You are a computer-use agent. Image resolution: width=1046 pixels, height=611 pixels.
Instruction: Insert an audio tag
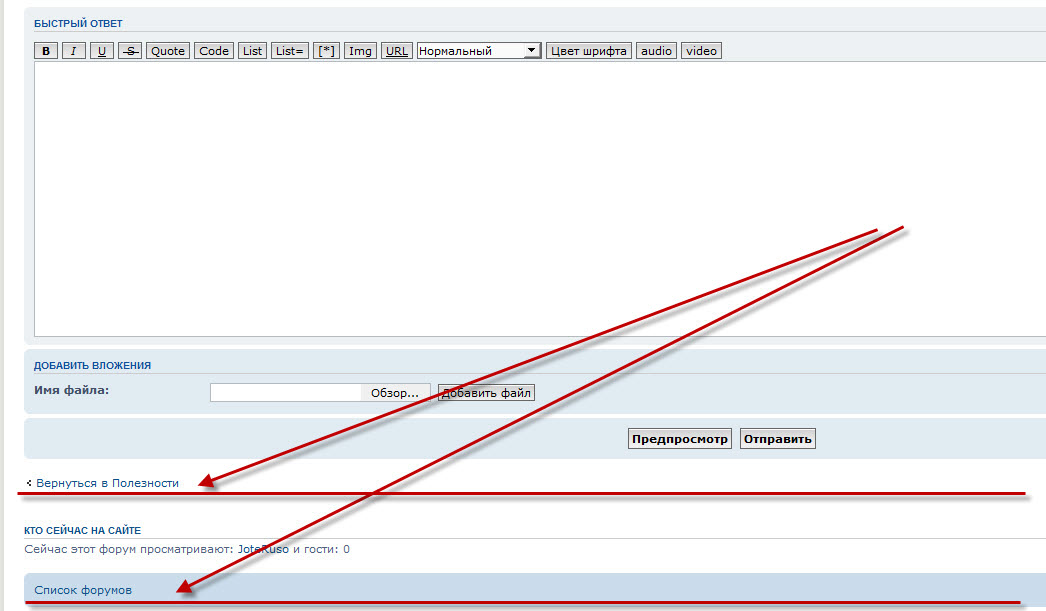click(657, 51)
